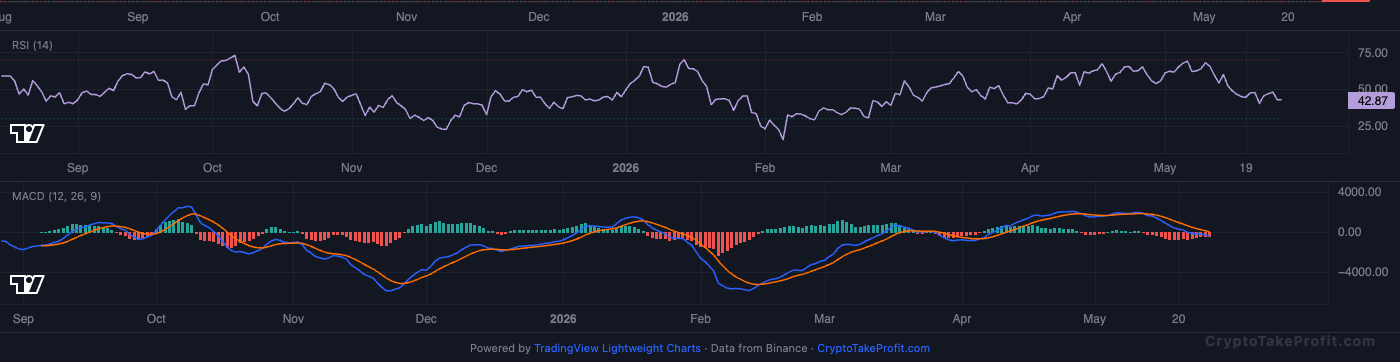The height and width of the screenshot is (362, 1400).
Task: Click the 'Data from Binance' footer text
Action: [x=759, y=348]
